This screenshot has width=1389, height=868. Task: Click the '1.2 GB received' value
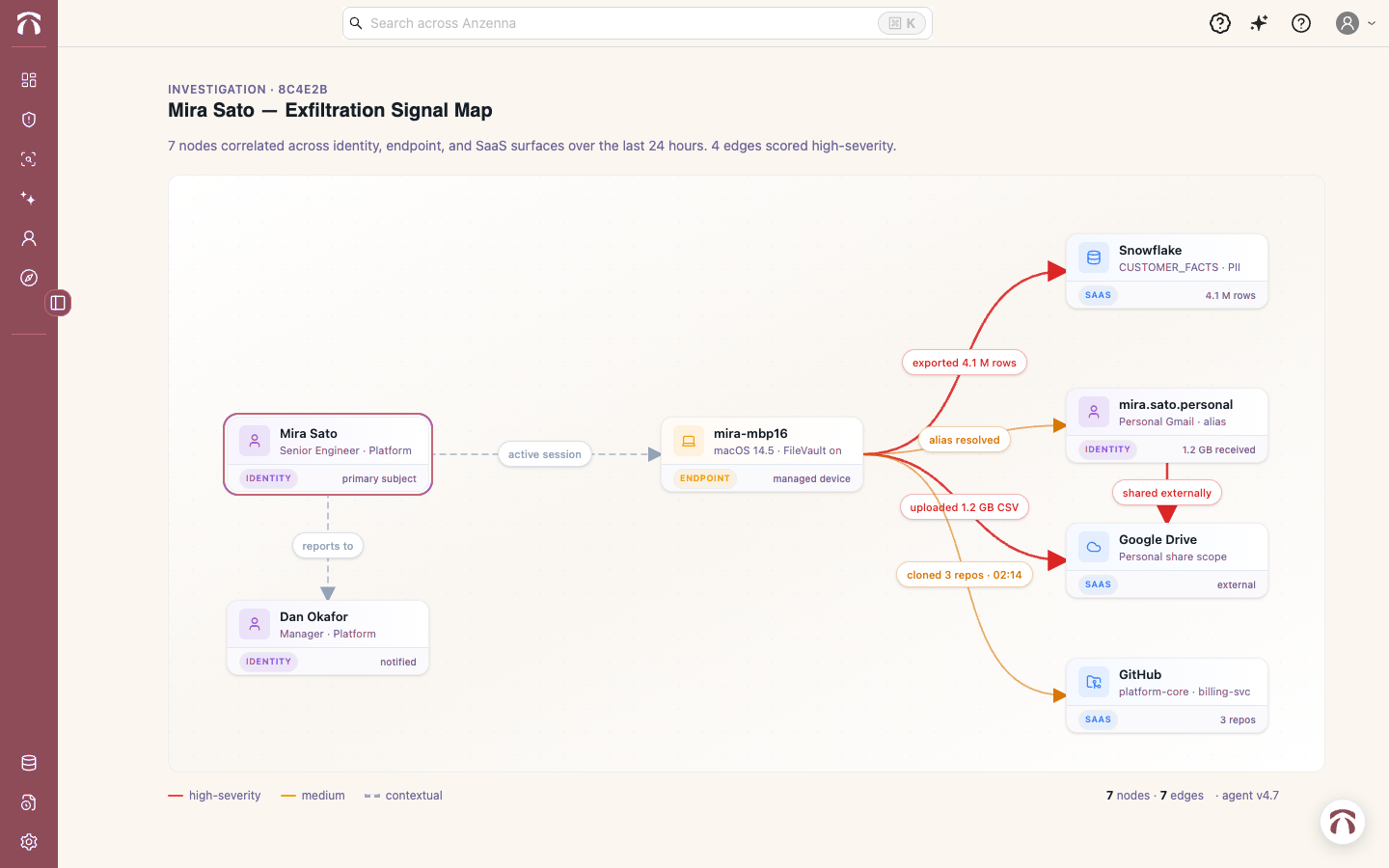tap(1219, 449)
